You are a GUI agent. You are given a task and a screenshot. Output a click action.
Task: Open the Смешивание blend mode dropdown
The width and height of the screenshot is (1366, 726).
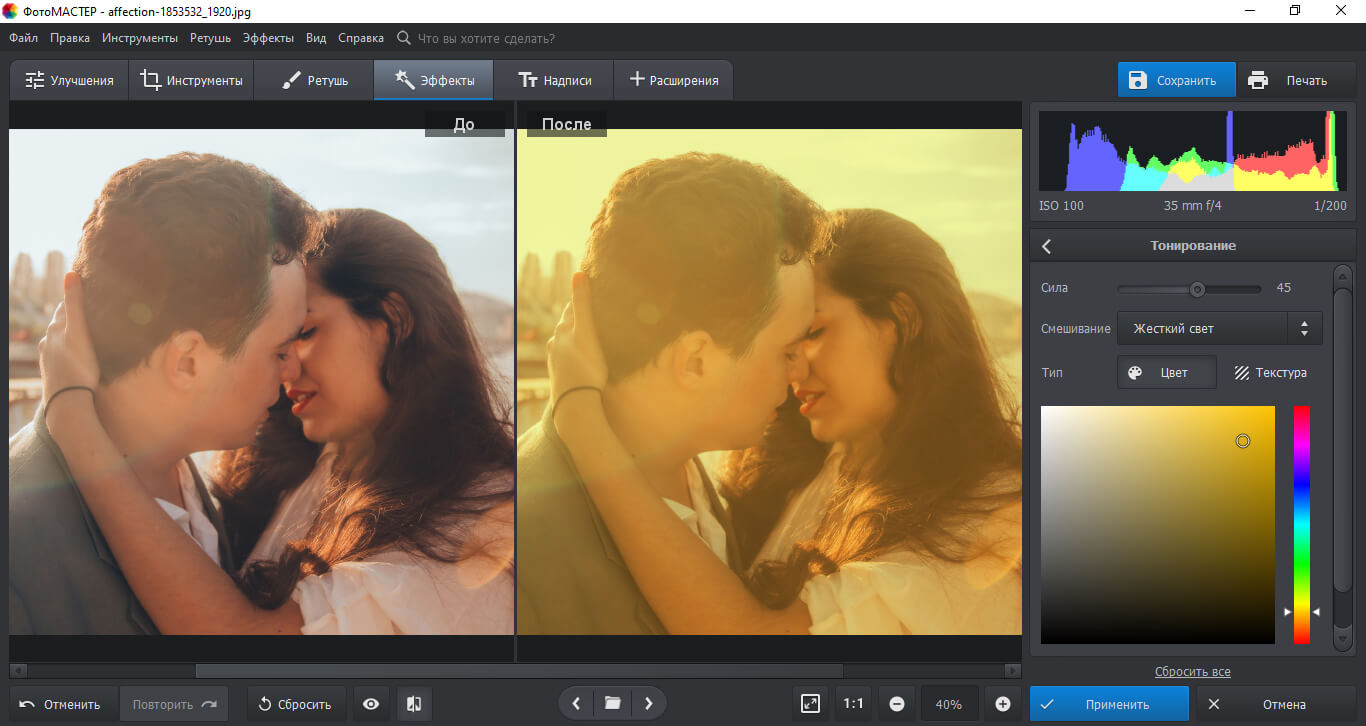point(1219,328)
